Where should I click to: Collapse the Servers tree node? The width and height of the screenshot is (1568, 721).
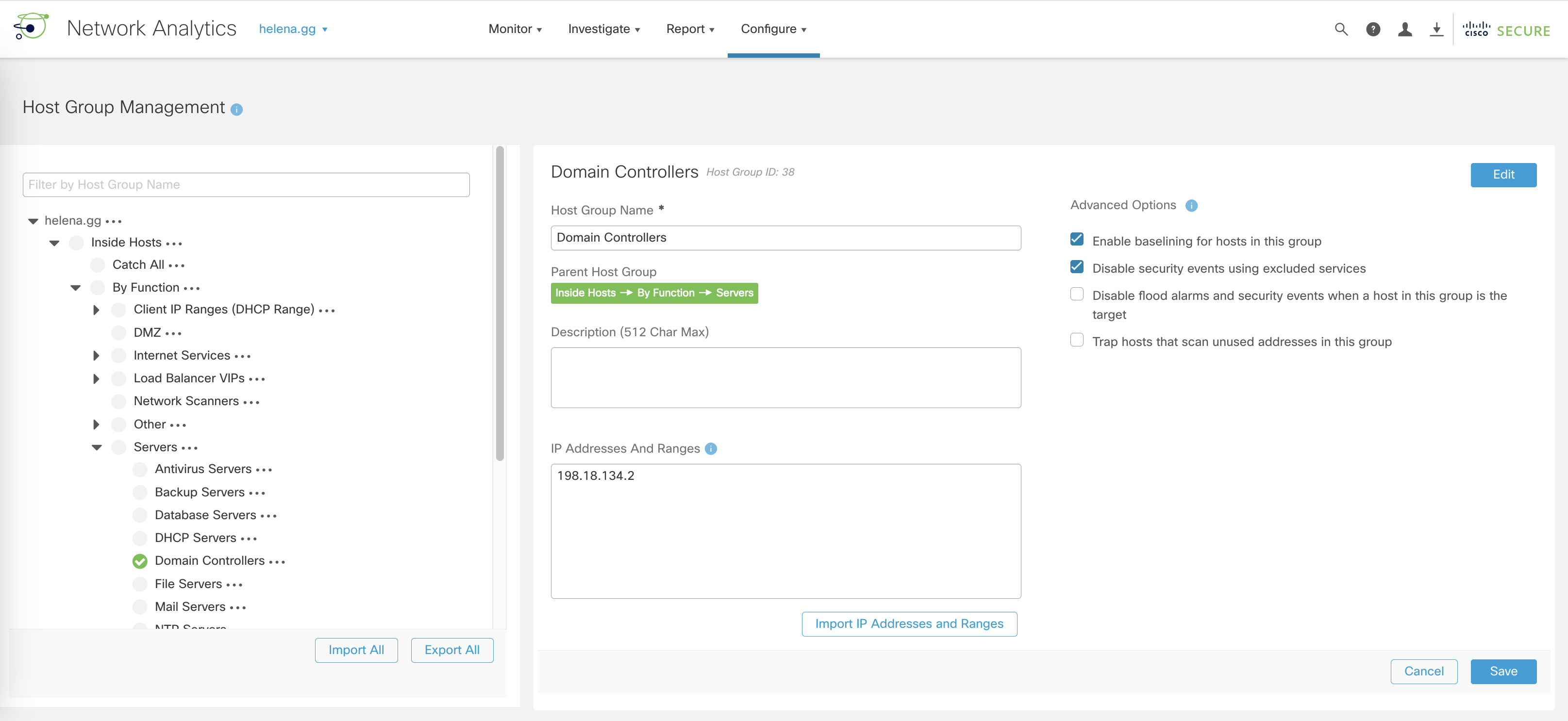click(x=97, y=447)
